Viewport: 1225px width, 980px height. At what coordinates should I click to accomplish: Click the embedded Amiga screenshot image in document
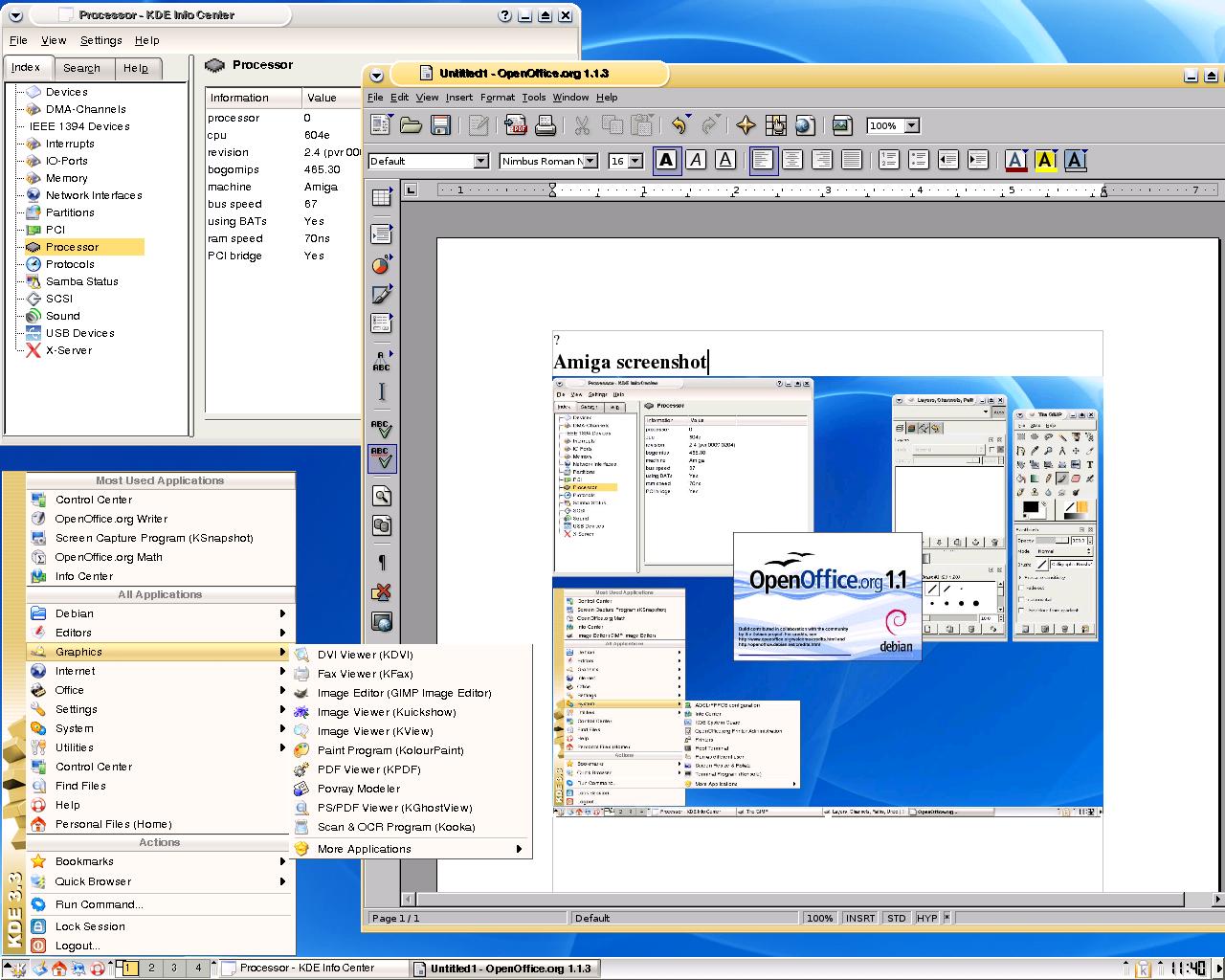828,597
